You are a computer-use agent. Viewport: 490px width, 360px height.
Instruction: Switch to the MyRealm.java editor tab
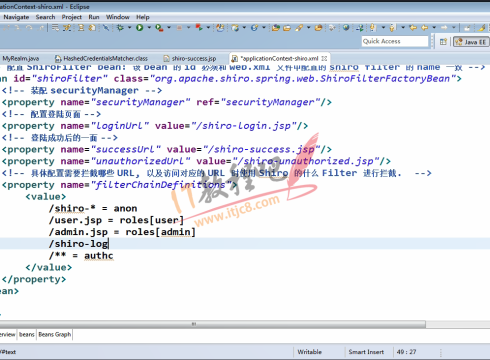tap(21, 59)
